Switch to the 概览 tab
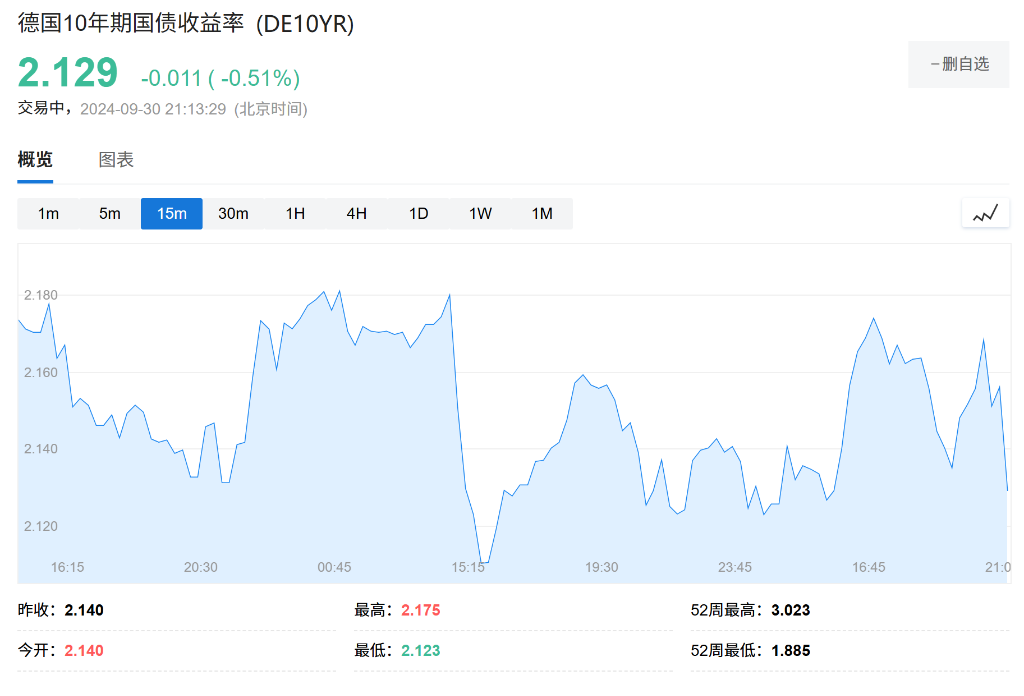The width and height of the screenshot is (1024, 696). point(35,160)
